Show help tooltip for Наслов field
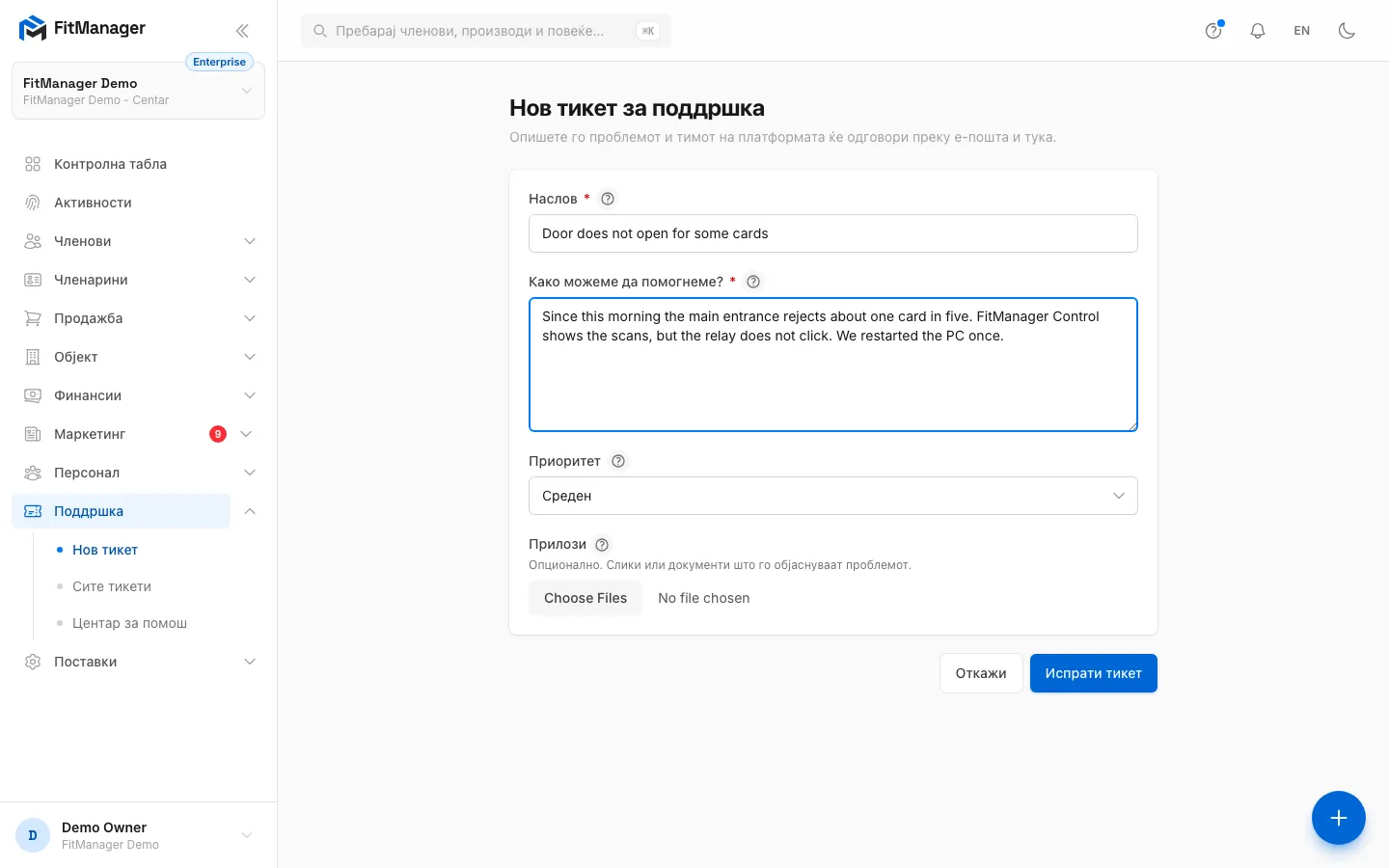Viewport: 1389px width, 868px height. point(608,199)
